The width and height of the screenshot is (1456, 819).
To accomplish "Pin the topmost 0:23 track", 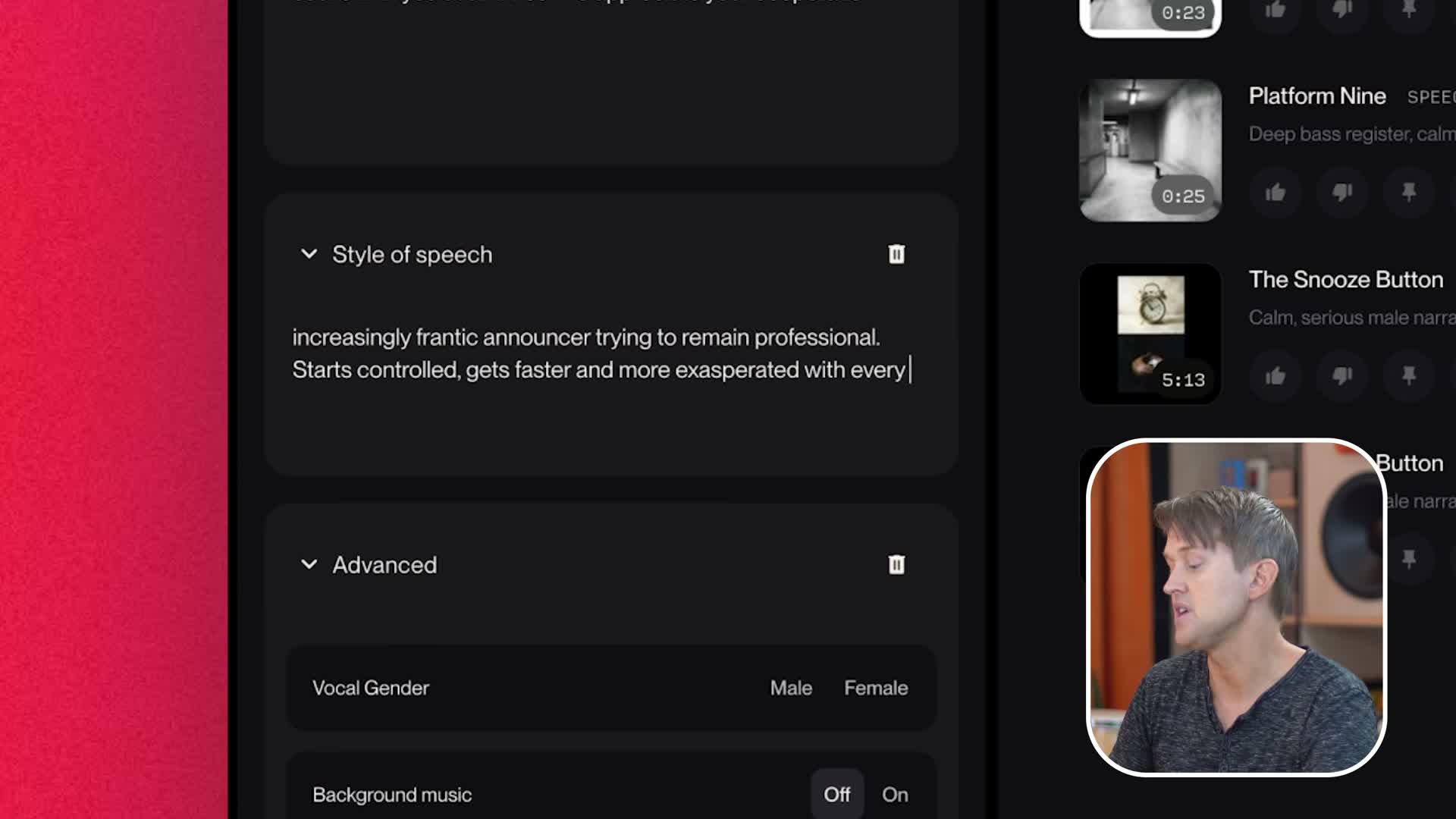I will (x=1409, y=11).
